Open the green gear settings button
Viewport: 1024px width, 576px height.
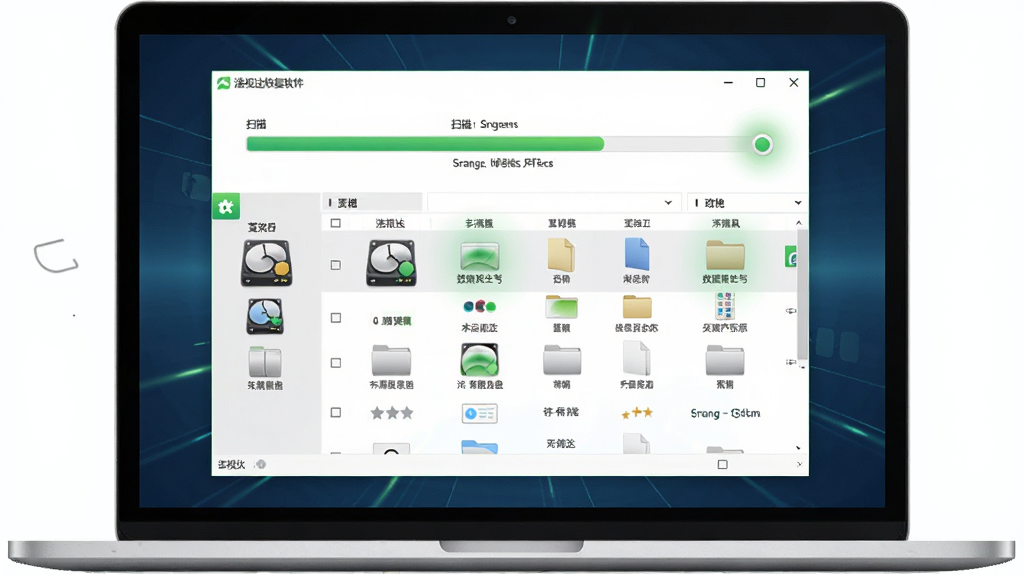pyautogui.click(x=226, y=207)
